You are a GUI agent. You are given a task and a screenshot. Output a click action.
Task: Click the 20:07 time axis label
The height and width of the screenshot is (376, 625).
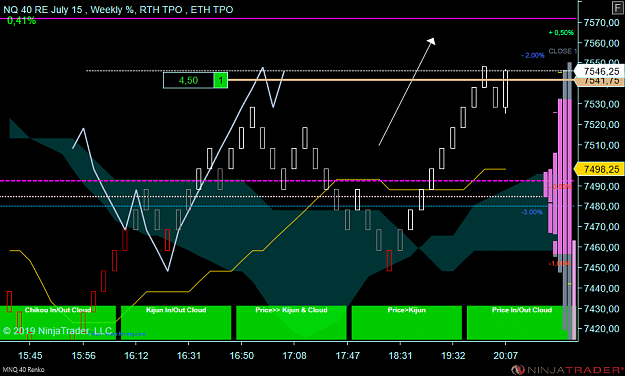click(x=505, y=356)
